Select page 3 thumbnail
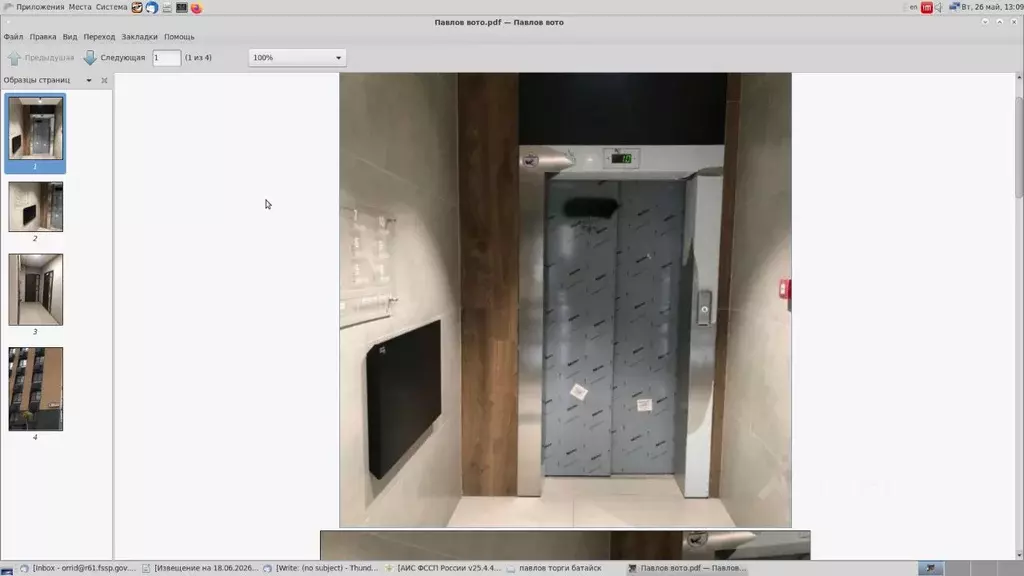 [35, 289]
